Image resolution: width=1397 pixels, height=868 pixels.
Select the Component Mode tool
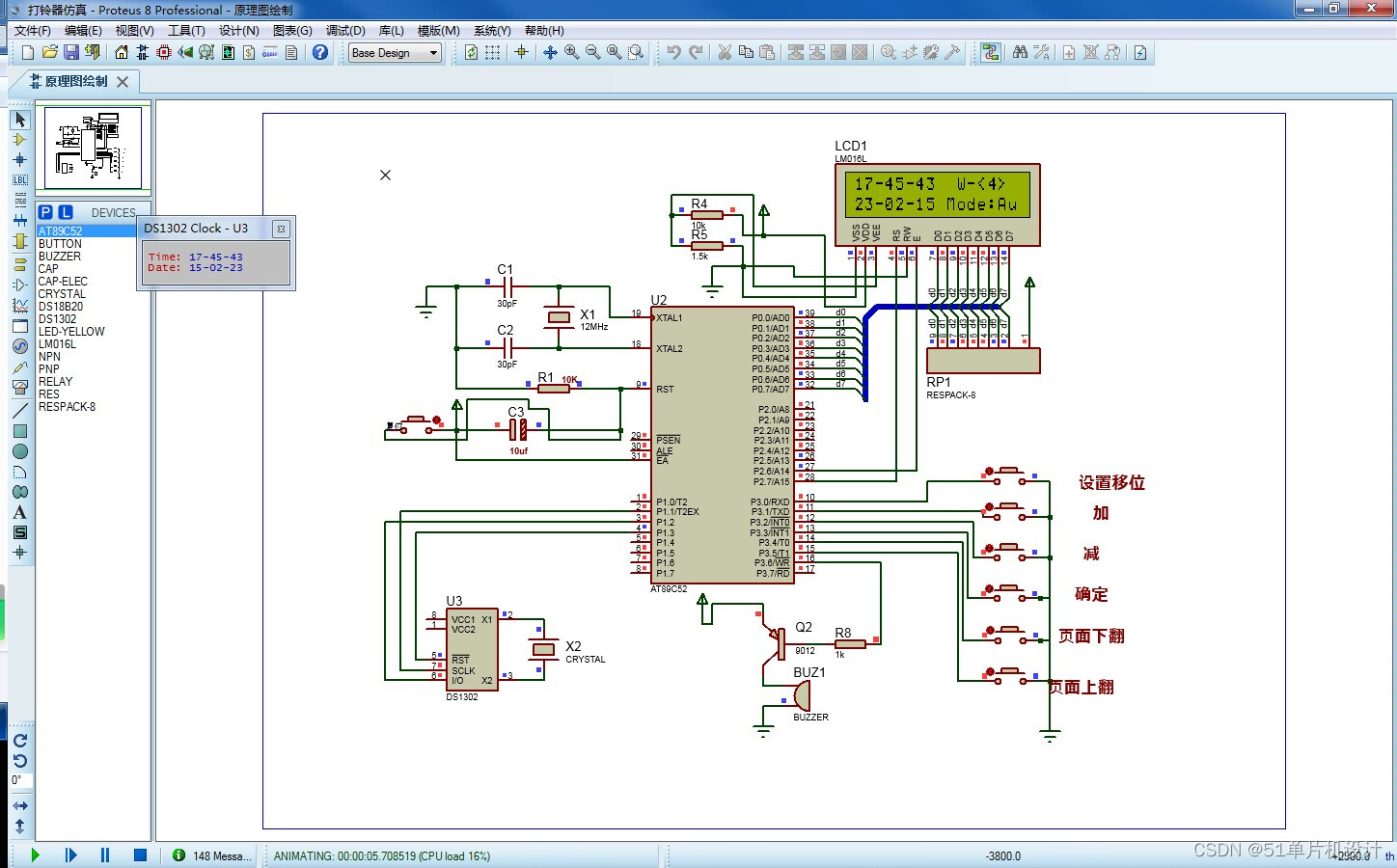(x=20, y=140)
